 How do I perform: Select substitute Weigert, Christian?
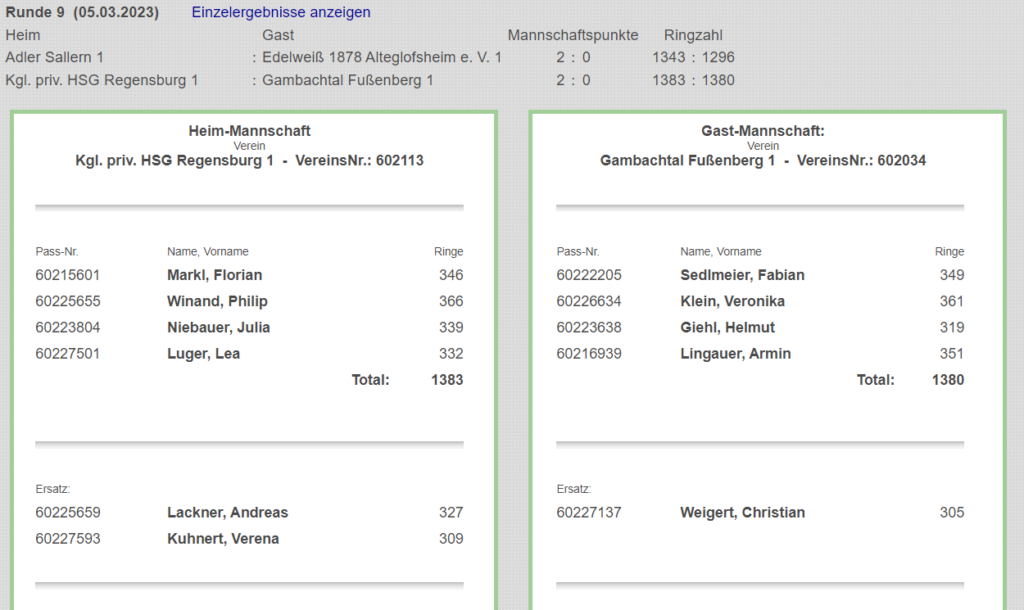click(742, 512)
